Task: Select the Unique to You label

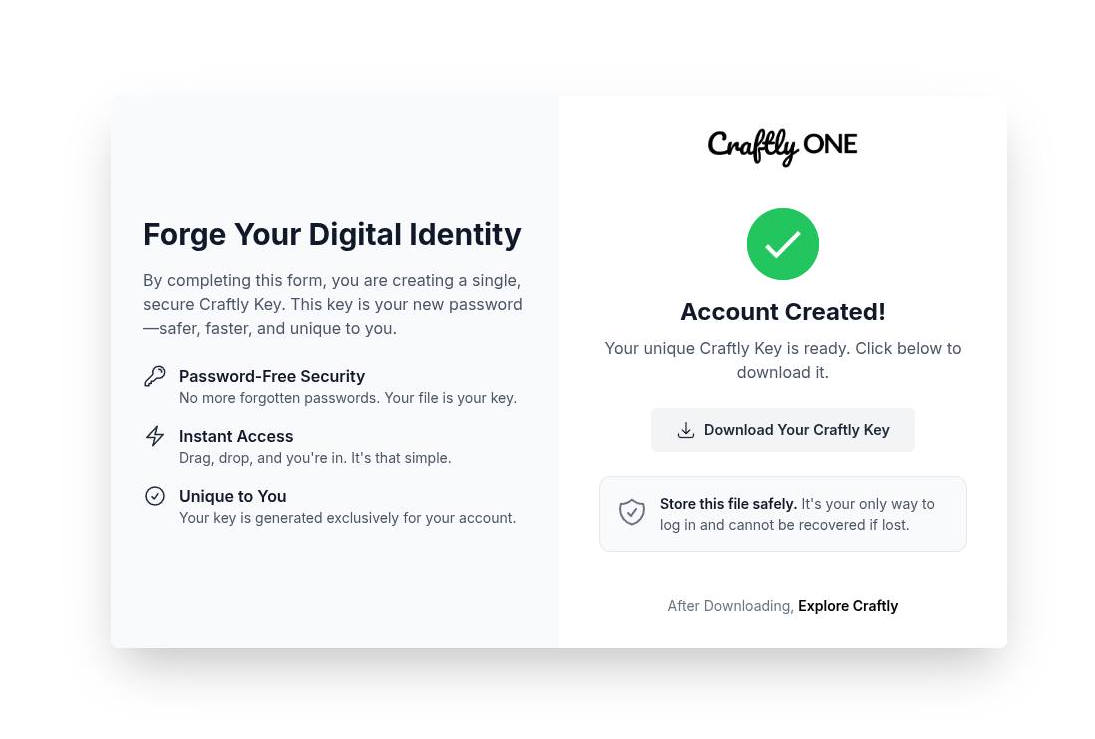Action: click(232, 496)
